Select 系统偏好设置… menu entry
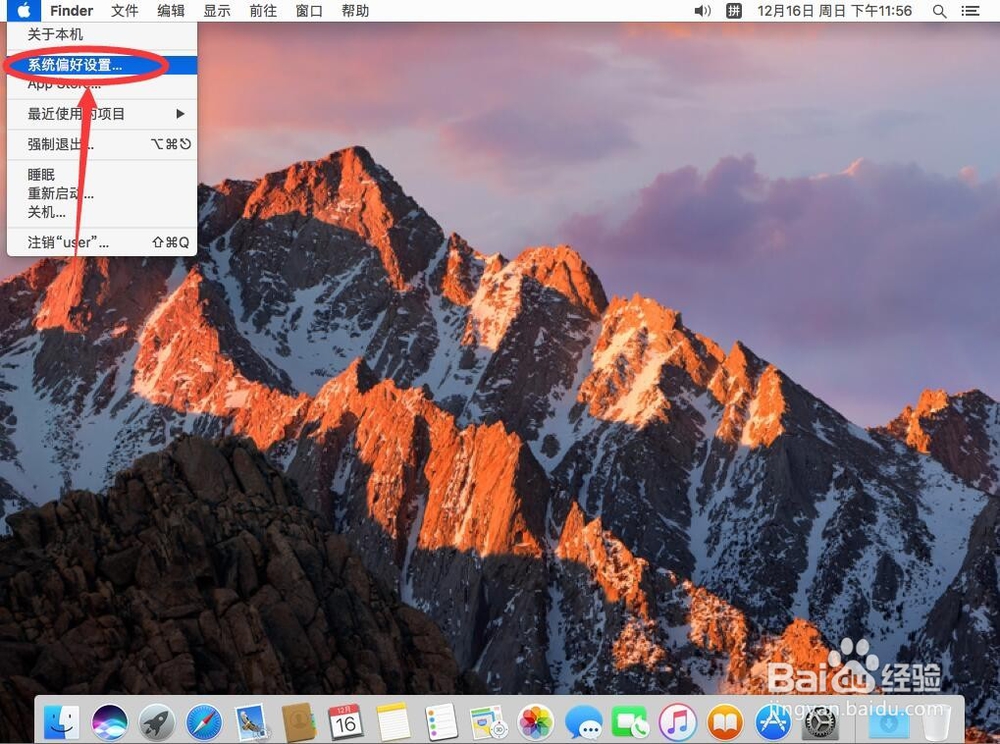Viewport: 1000px width, 744px height. click(102, 65)
